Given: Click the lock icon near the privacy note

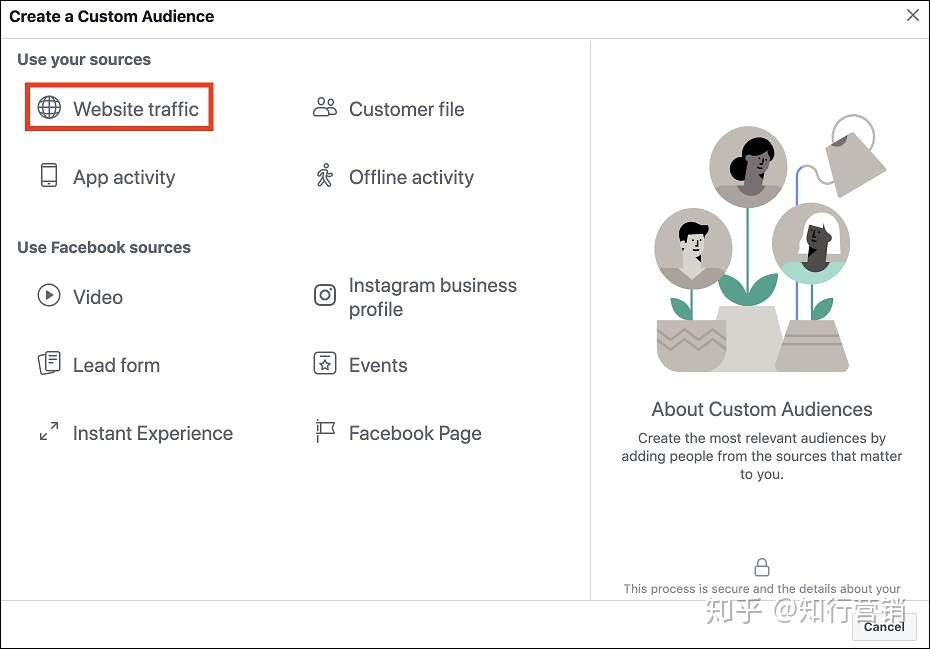Looking at the screenshot, I should click(x=761, y=566).
